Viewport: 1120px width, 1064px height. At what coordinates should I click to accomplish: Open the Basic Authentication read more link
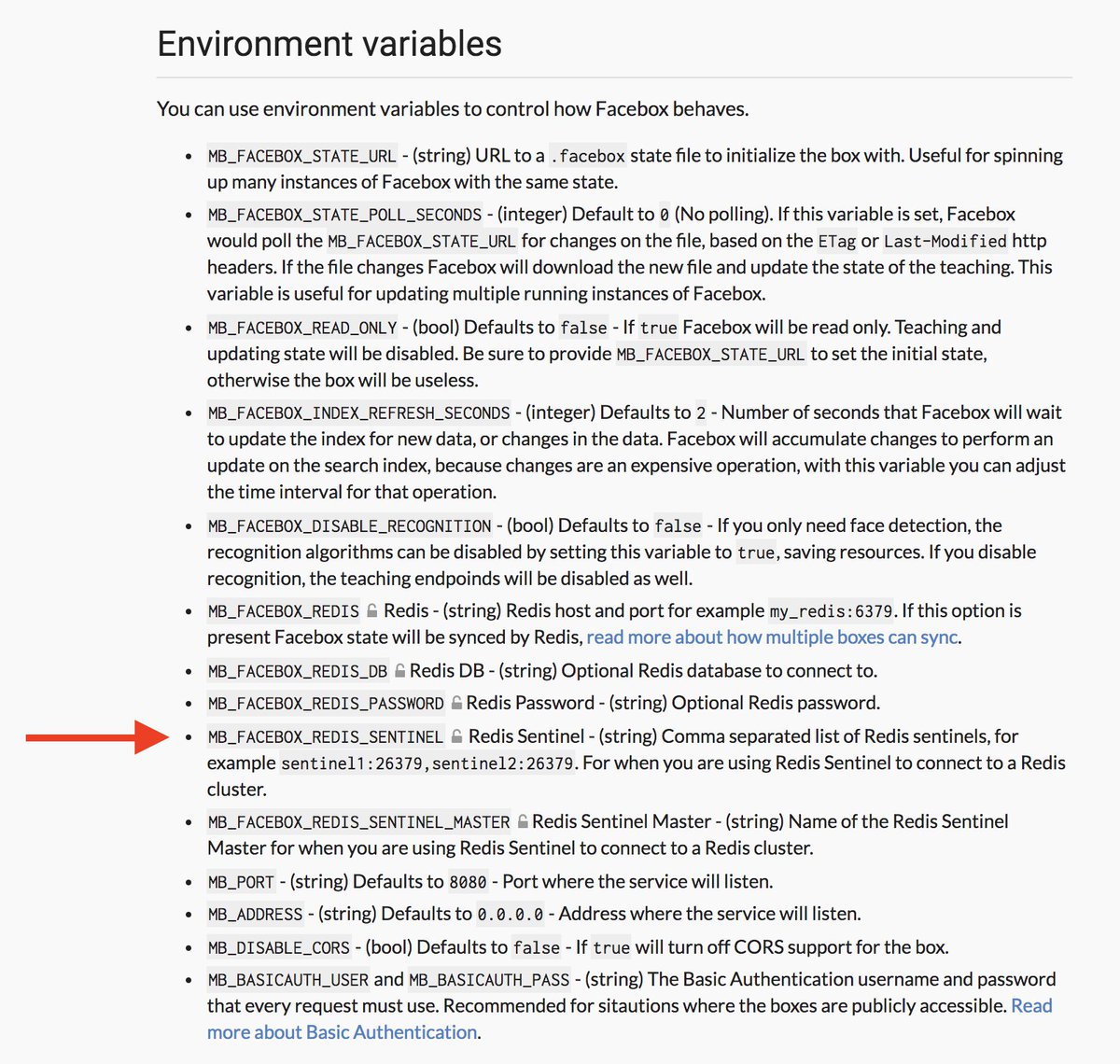(630, 1019)
